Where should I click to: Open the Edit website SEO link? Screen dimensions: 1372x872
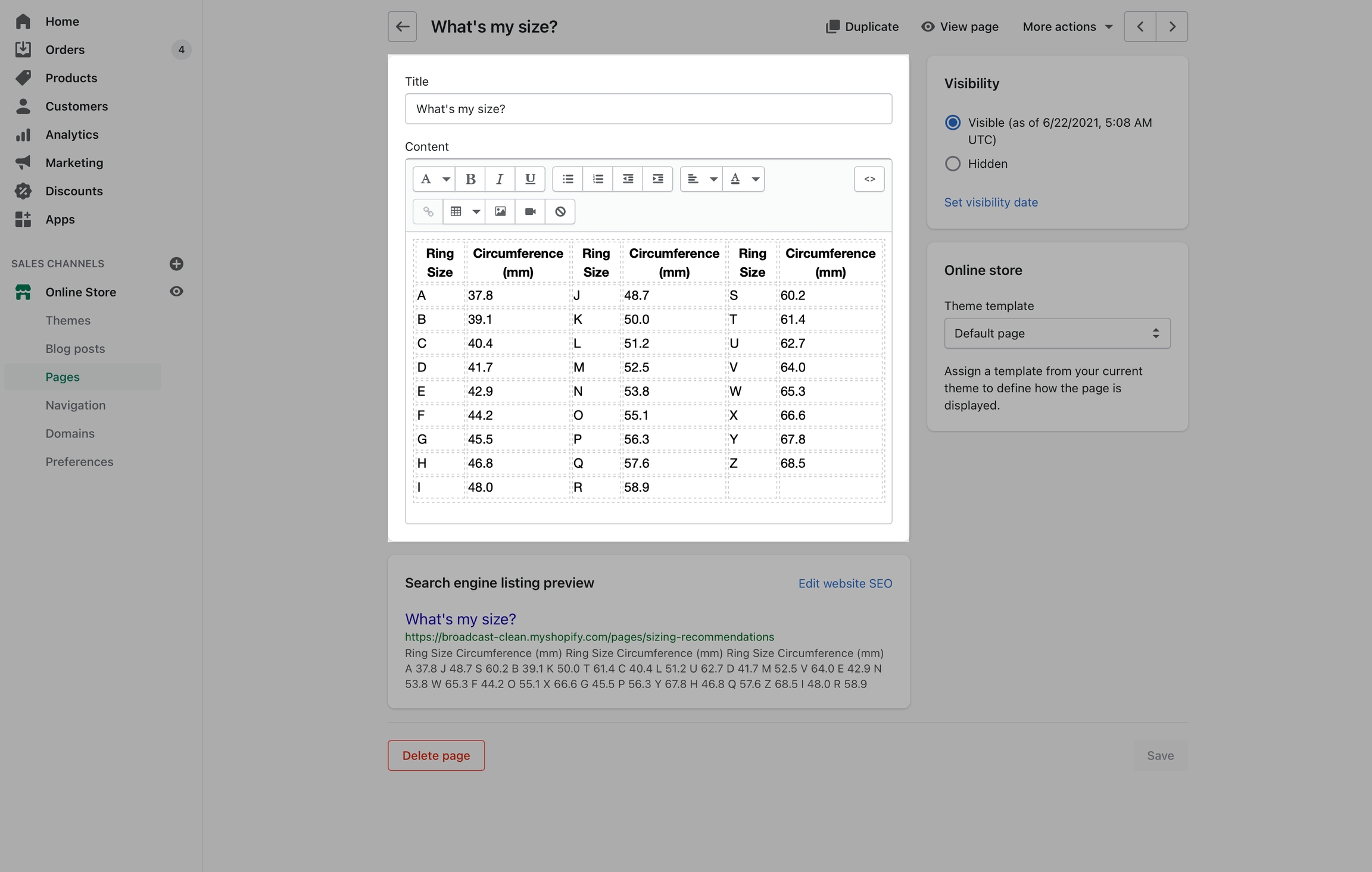(x=844, y=583)
